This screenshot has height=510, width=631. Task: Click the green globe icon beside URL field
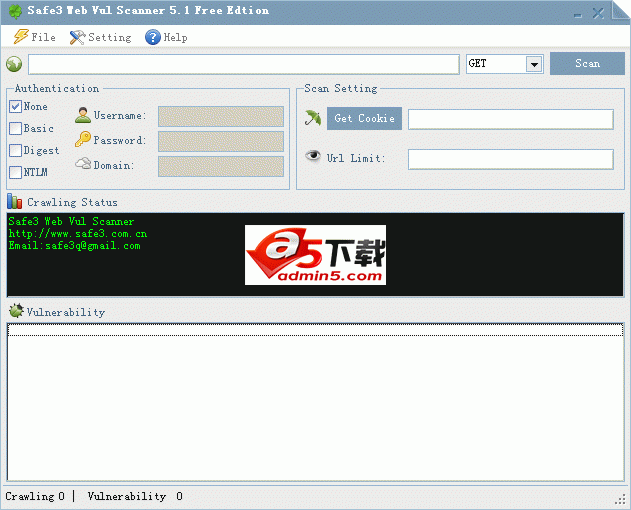tap(14, 64)
